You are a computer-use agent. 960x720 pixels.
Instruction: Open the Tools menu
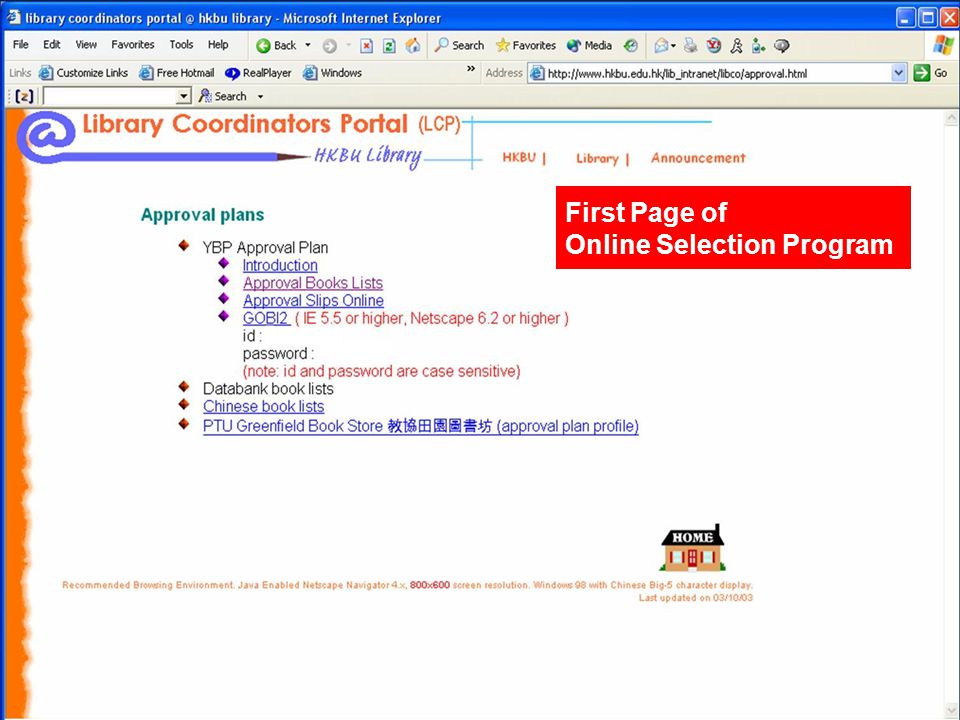point(181,45)
